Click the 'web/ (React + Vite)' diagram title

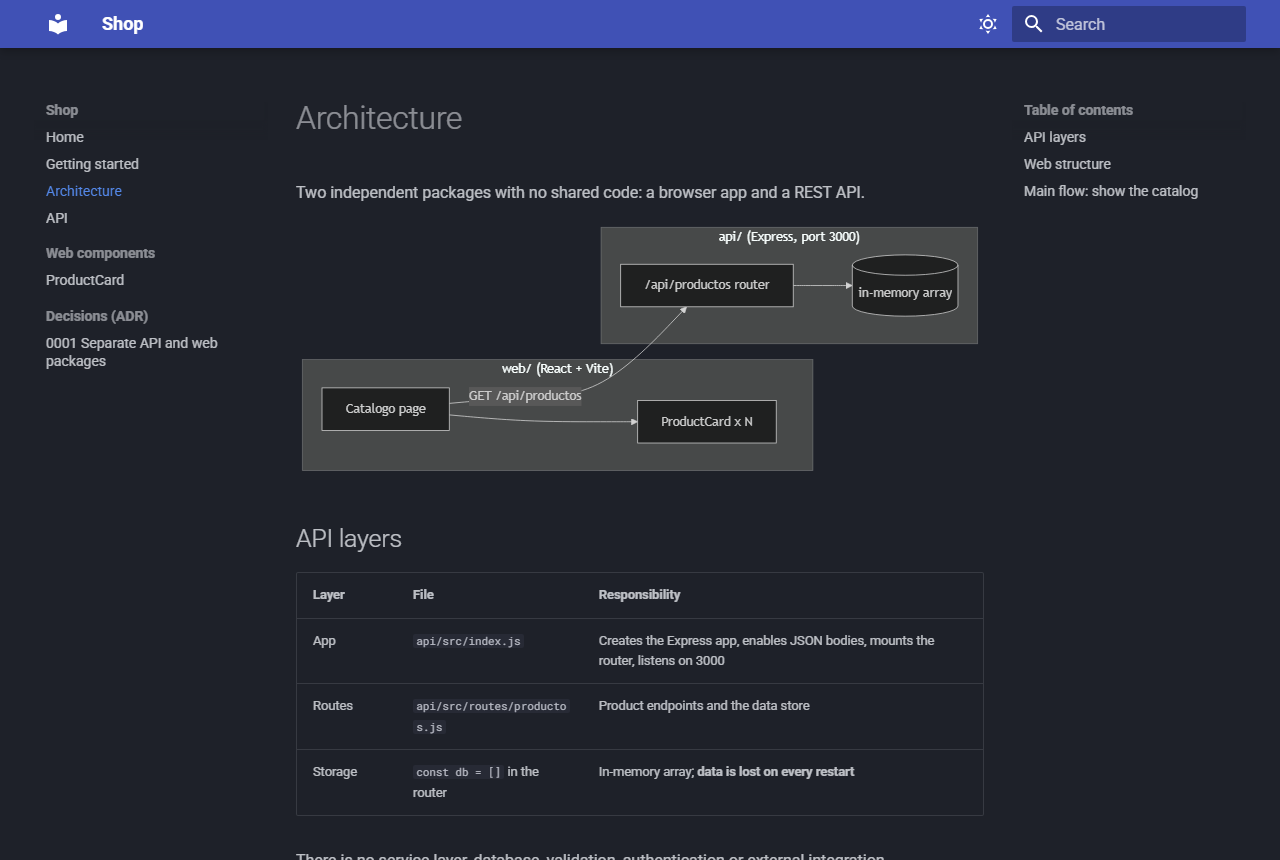click(558, 369)
